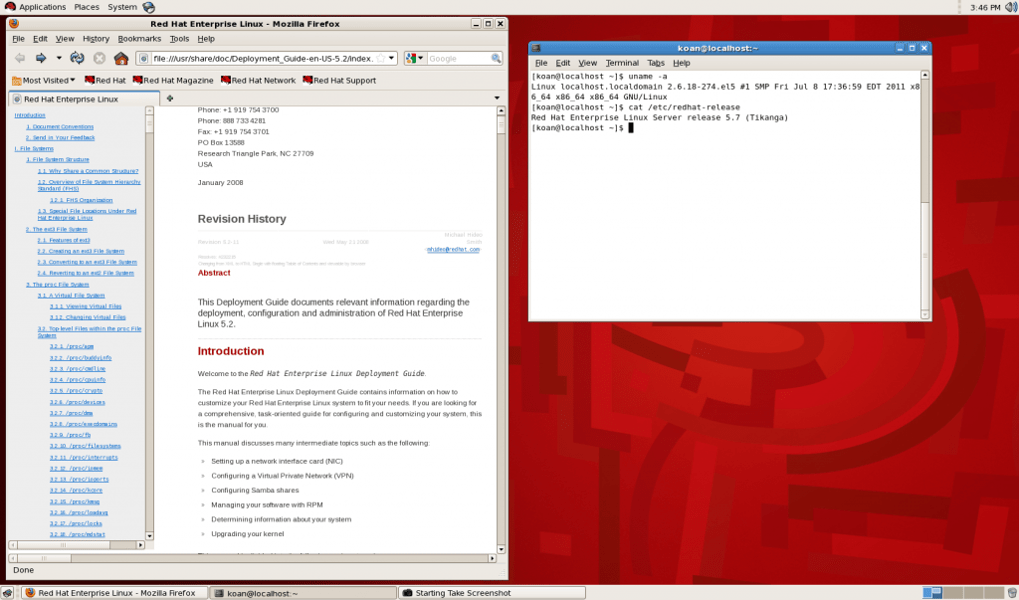Viewport: 1019px width, 600px height.
Task: Open the Applications menu in the top panel
Action: [x=36, y=7]
